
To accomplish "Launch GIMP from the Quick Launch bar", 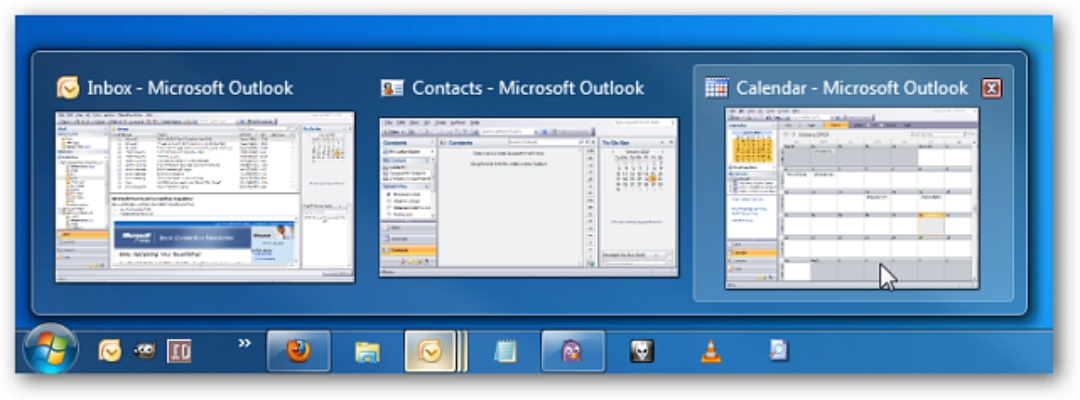I will (144, 351).
